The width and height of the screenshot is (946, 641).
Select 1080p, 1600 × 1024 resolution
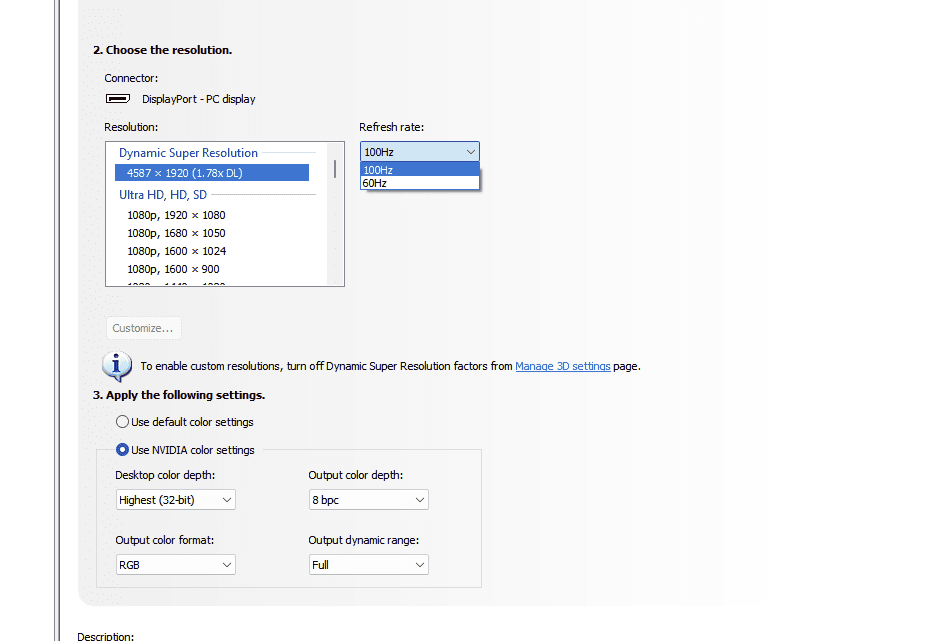click(x=176, y=251)
